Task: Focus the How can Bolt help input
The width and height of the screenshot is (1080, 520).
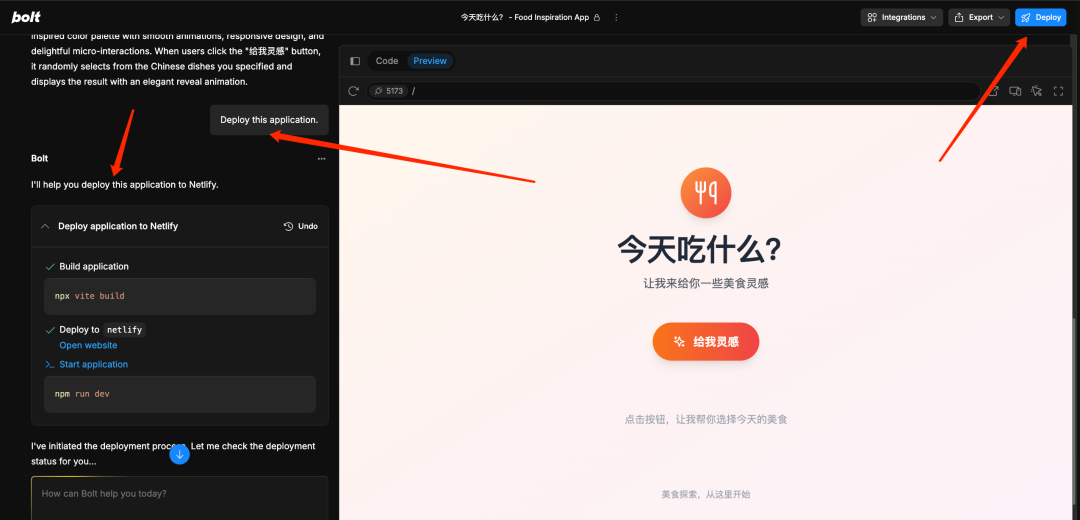Action: (x=180, y=498)
